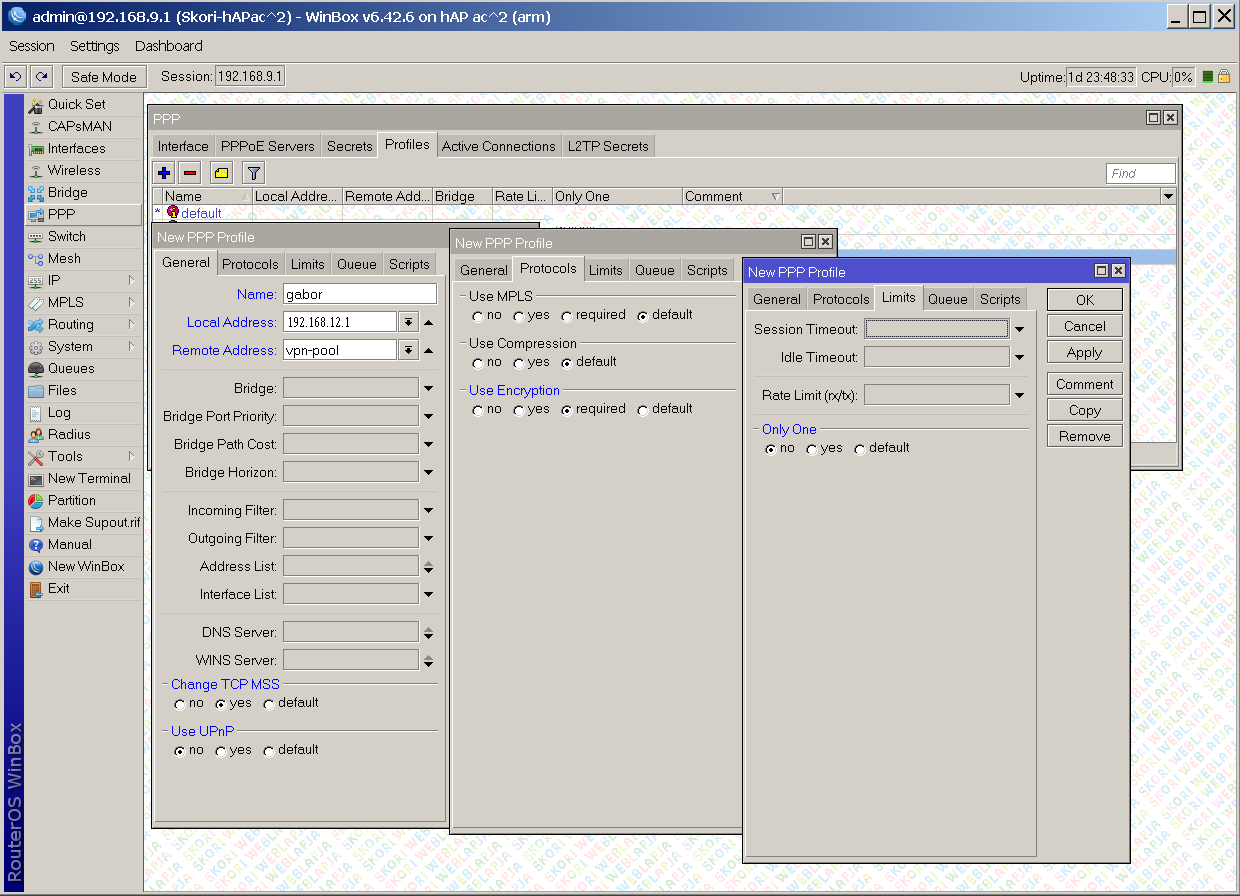Click the blue plus add-profile icon
The image size is (1240, 896).
[x=164, y=173]
